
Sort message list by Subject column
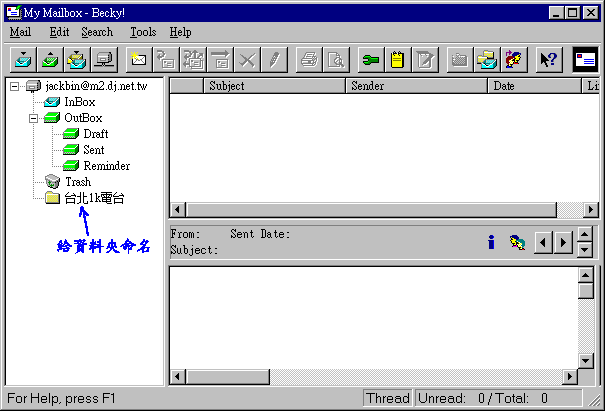click(x=274, y=86)
